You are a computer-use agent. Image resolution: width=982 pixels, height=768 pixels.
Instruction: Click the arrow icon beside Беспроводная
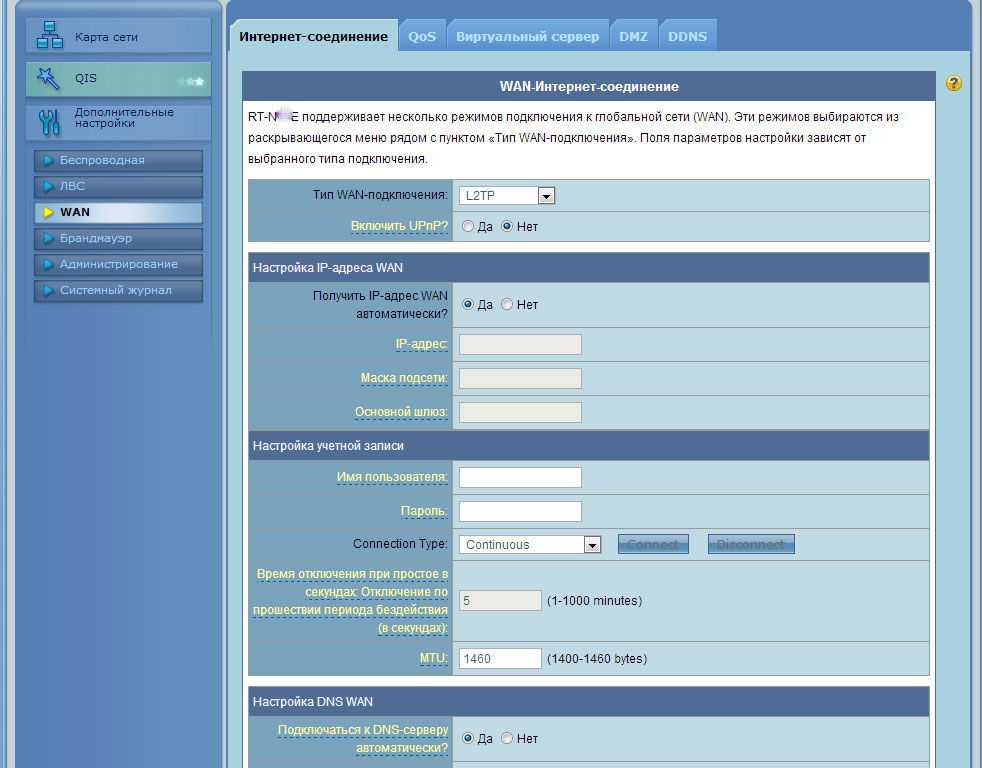click(x=48, y=160)
